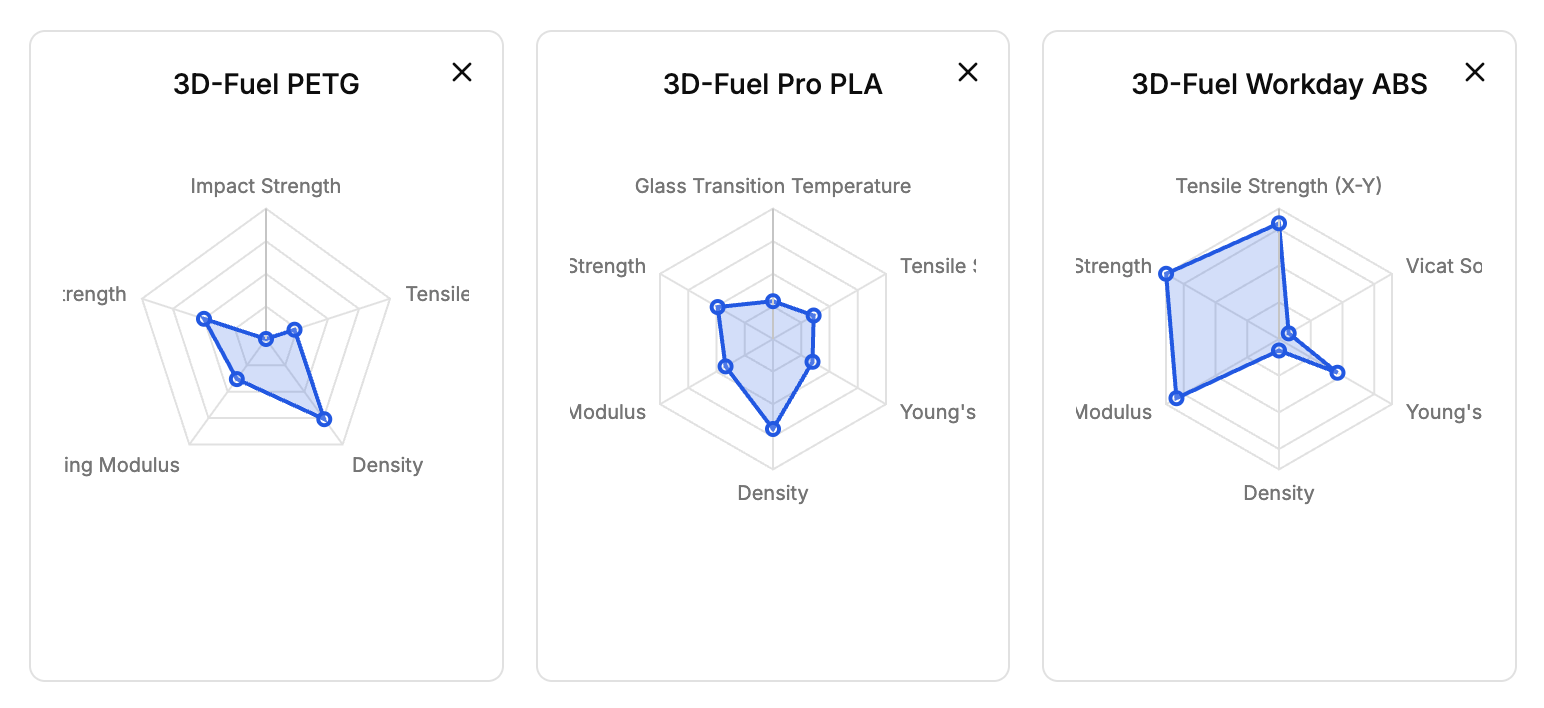Click the Young's label in Pro PLA chart
Image resolution: width=1544 pixels, height=708 pixels.
(937, 412)
